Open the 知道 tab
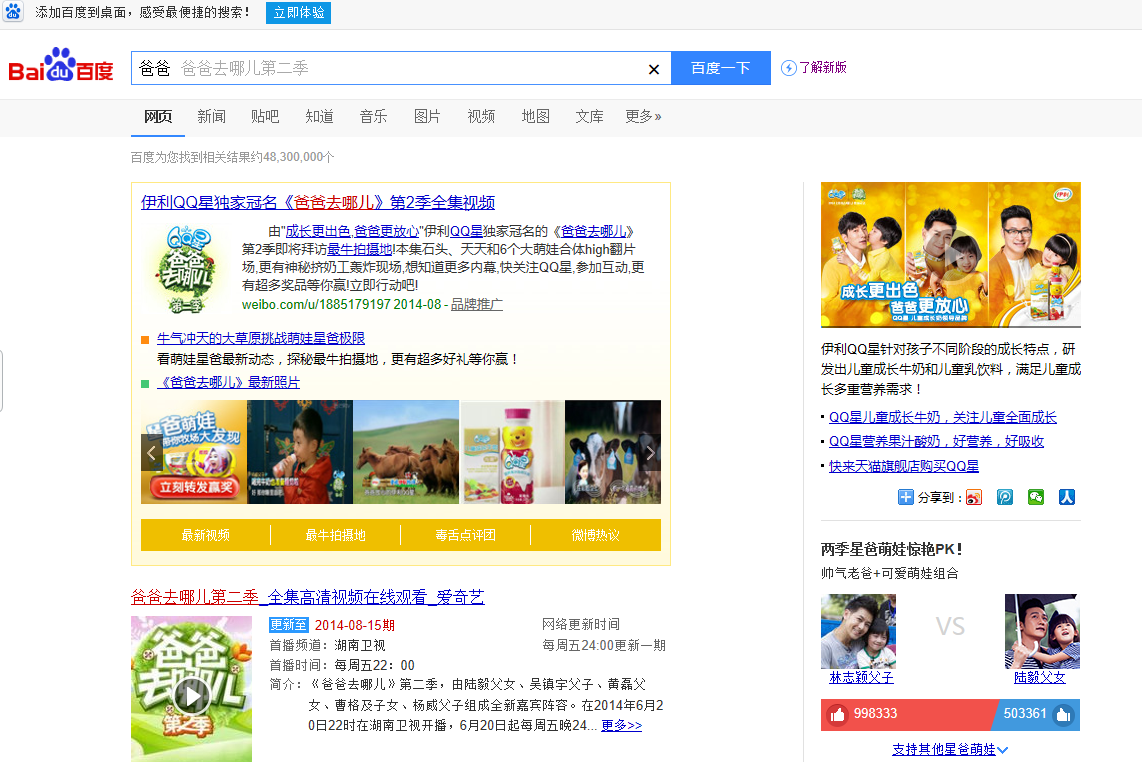1142x762 pixels. 319,117
